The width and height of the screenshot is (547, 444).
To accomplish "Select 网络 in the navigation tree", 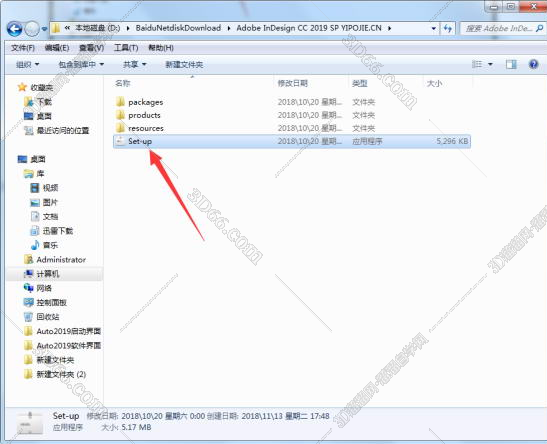I will pos(44,288).
